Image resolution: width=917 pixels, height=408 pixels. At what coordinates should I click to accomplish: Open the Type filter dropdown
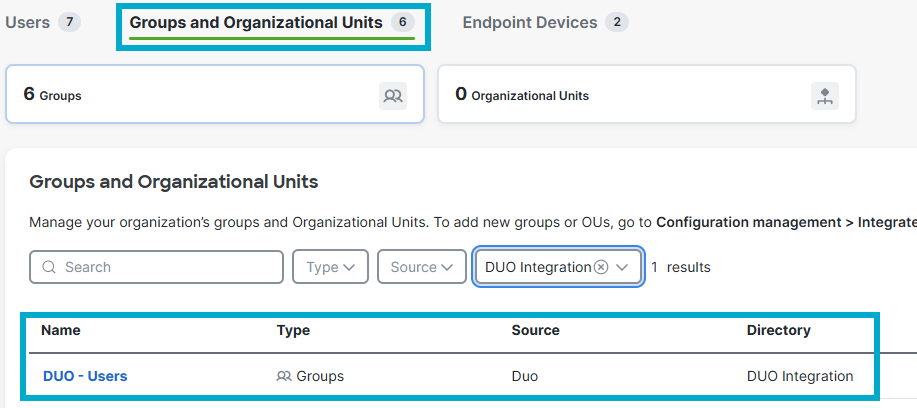click(x=330, y=267)
